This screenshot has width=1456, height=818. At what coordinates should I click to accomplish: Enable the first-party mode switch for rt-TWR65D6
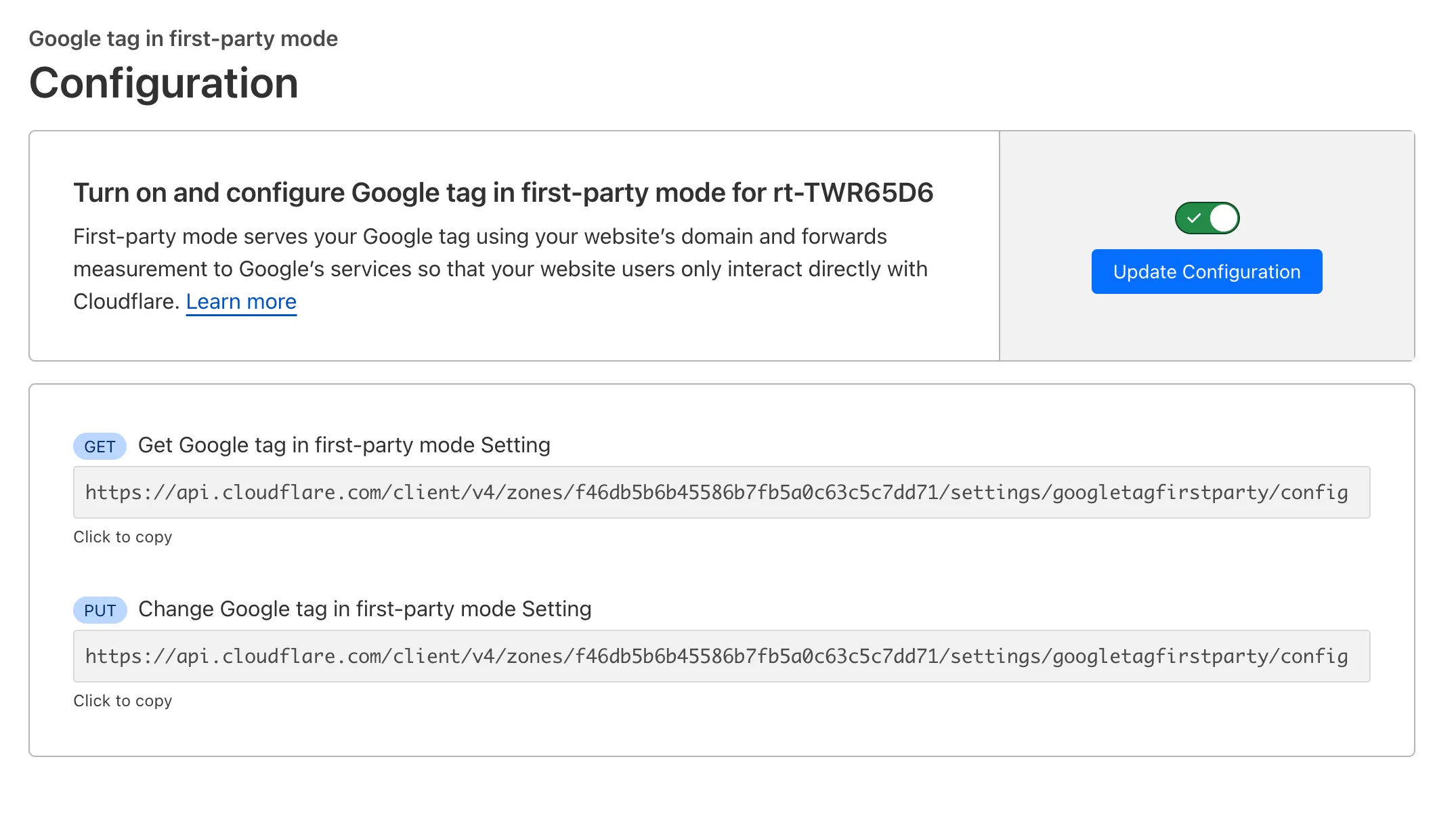coord(1205,217)
